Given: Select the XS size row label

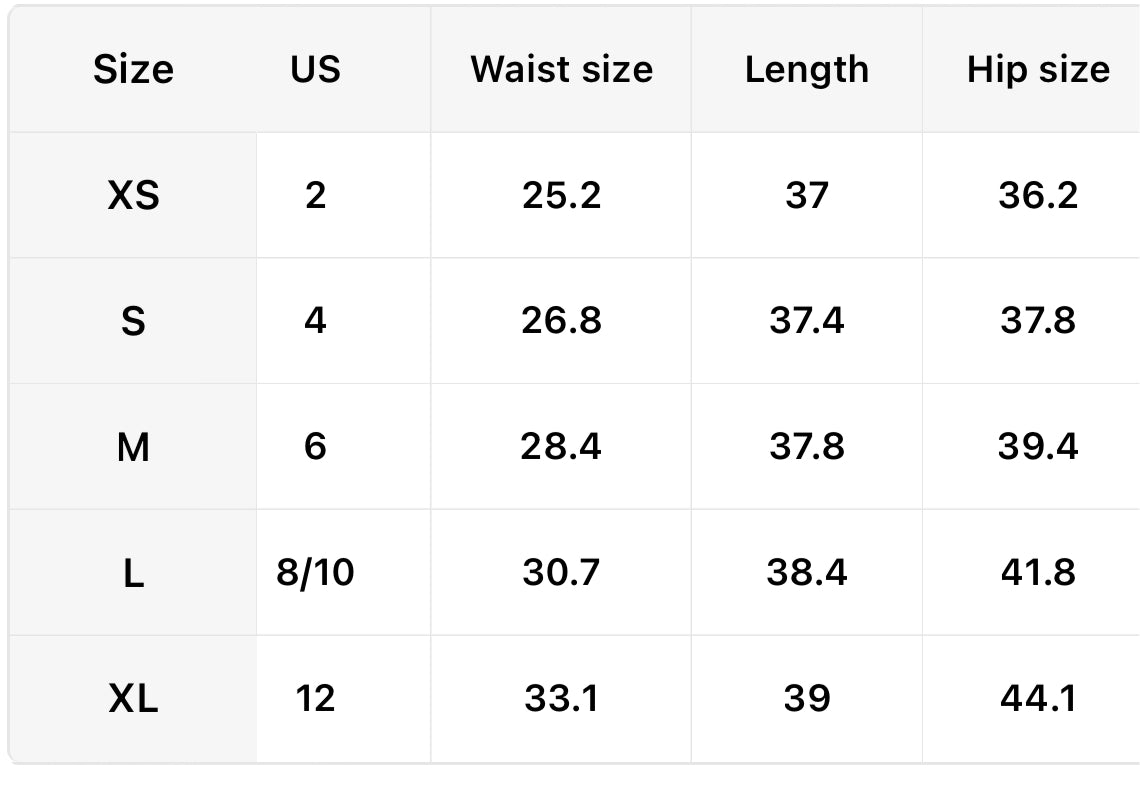Looking at the screenshot, I should pyautogui.click(x=133, y=195).
